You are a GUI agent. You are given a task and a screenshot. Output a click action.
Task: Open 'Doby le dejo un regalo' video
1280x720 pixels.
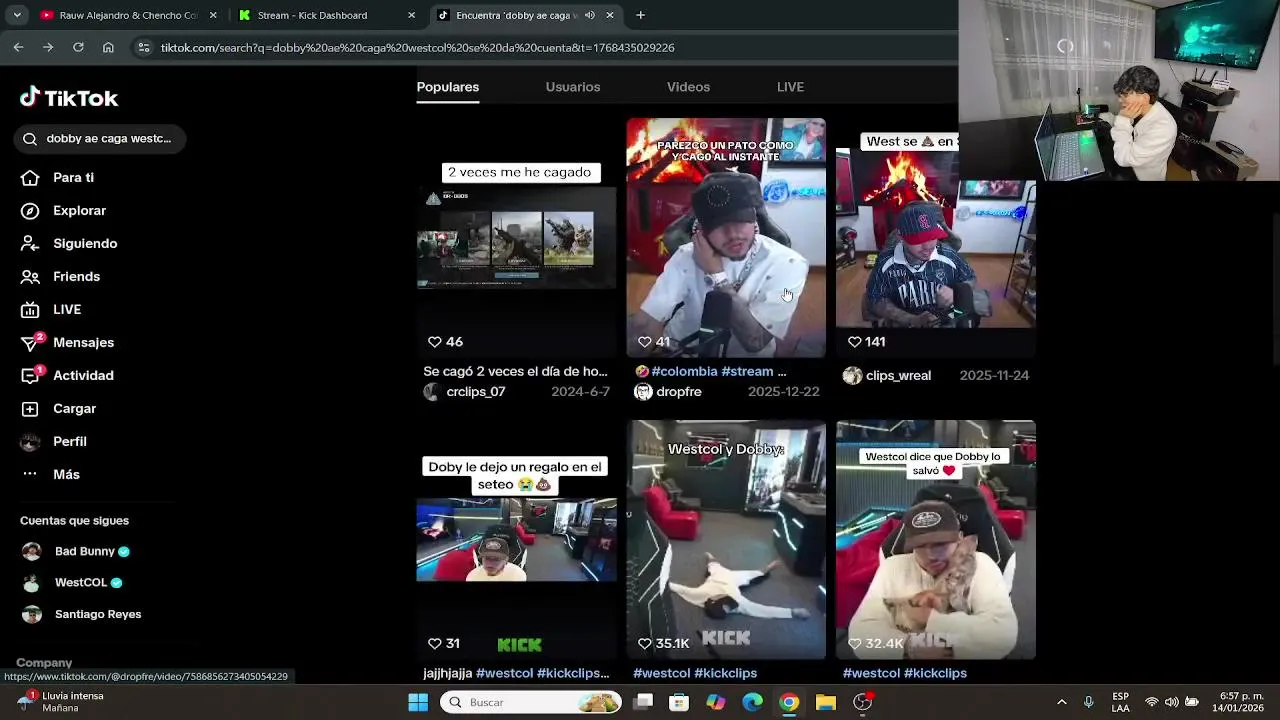516,540
